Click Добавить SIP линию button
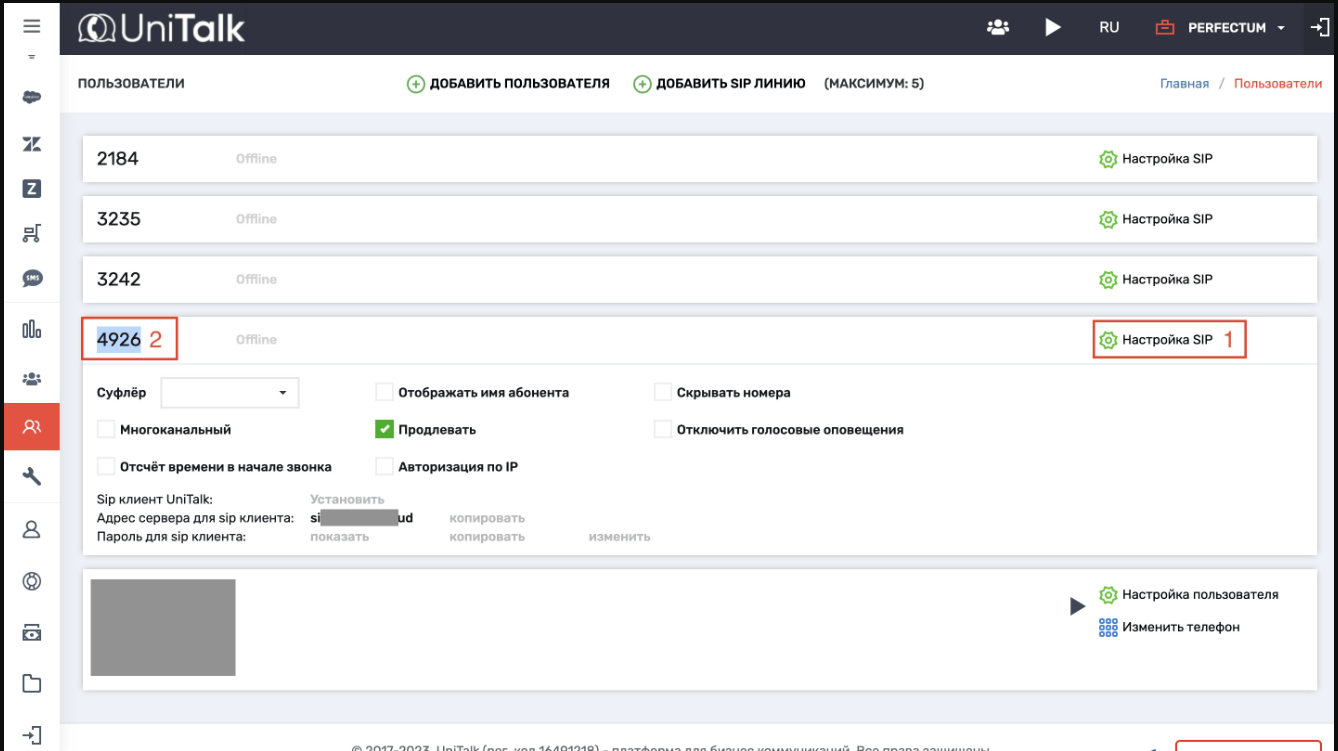 point(719,84)
